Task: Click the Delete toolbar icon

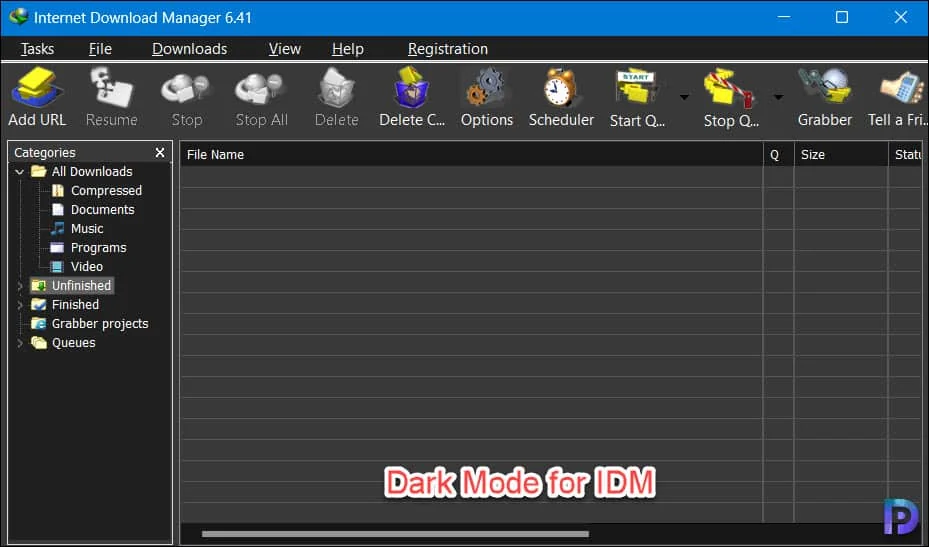Action: [336, 88]
